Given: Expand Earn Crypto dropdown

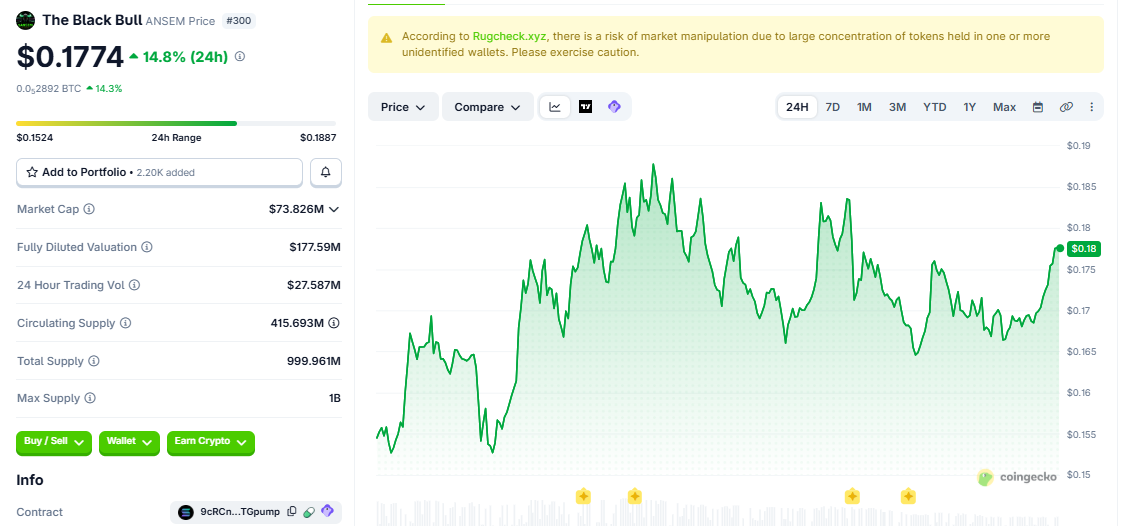Looking at the screenshot, I should click(x=210, y=443).
